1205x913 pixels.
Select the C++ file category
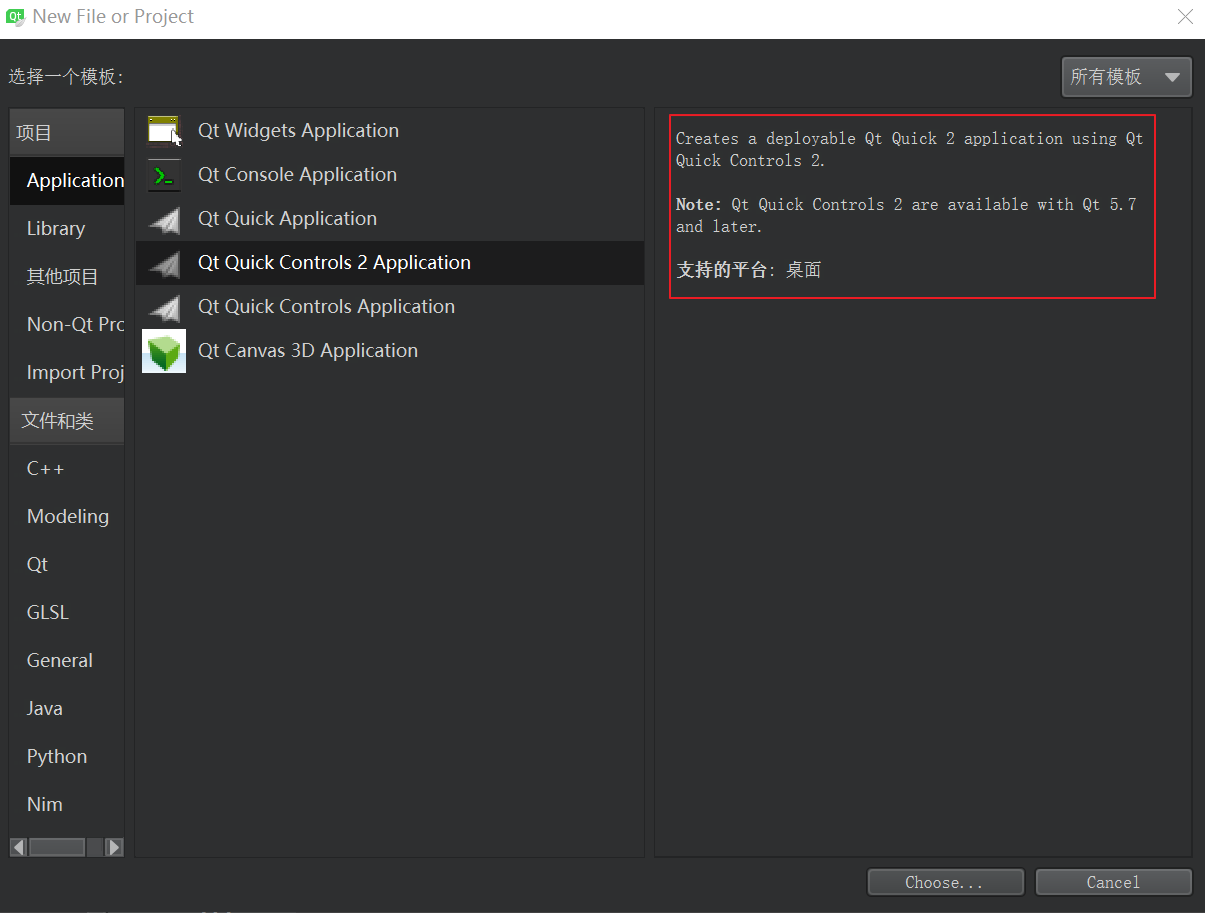pos(67,469)
